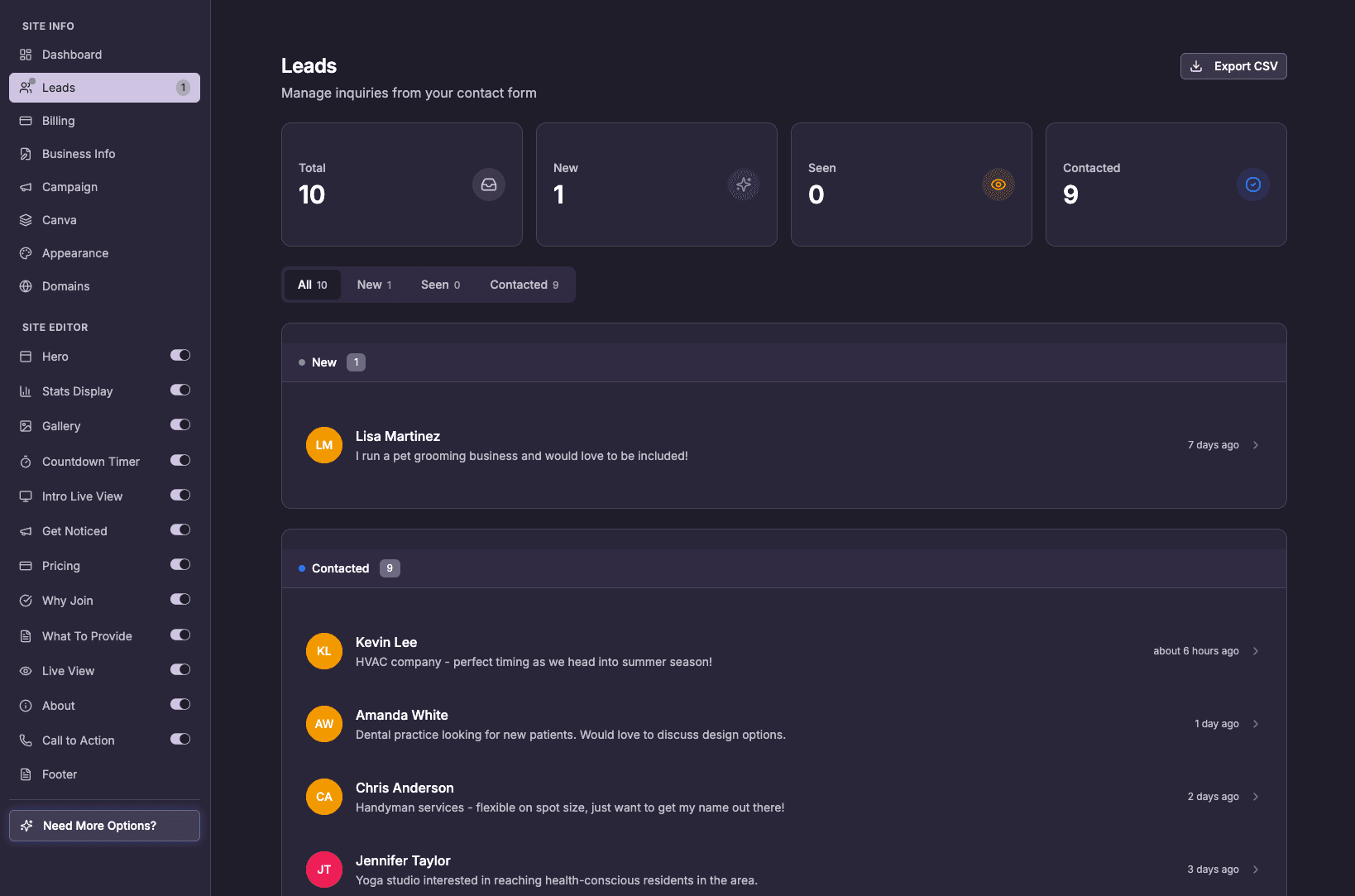
Task: Click the Leads notification count badge
Action: coord(182,87)
